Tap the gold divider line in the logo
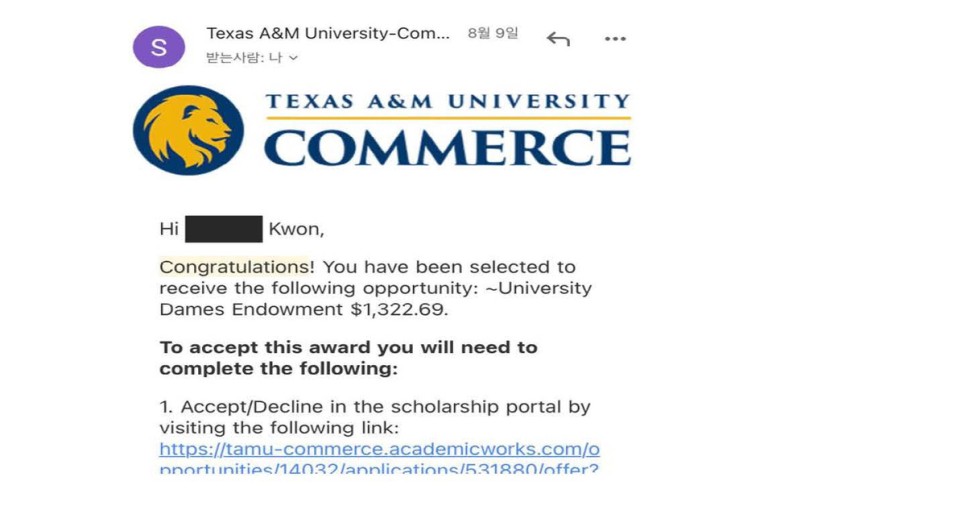 (x=448, y=117)
